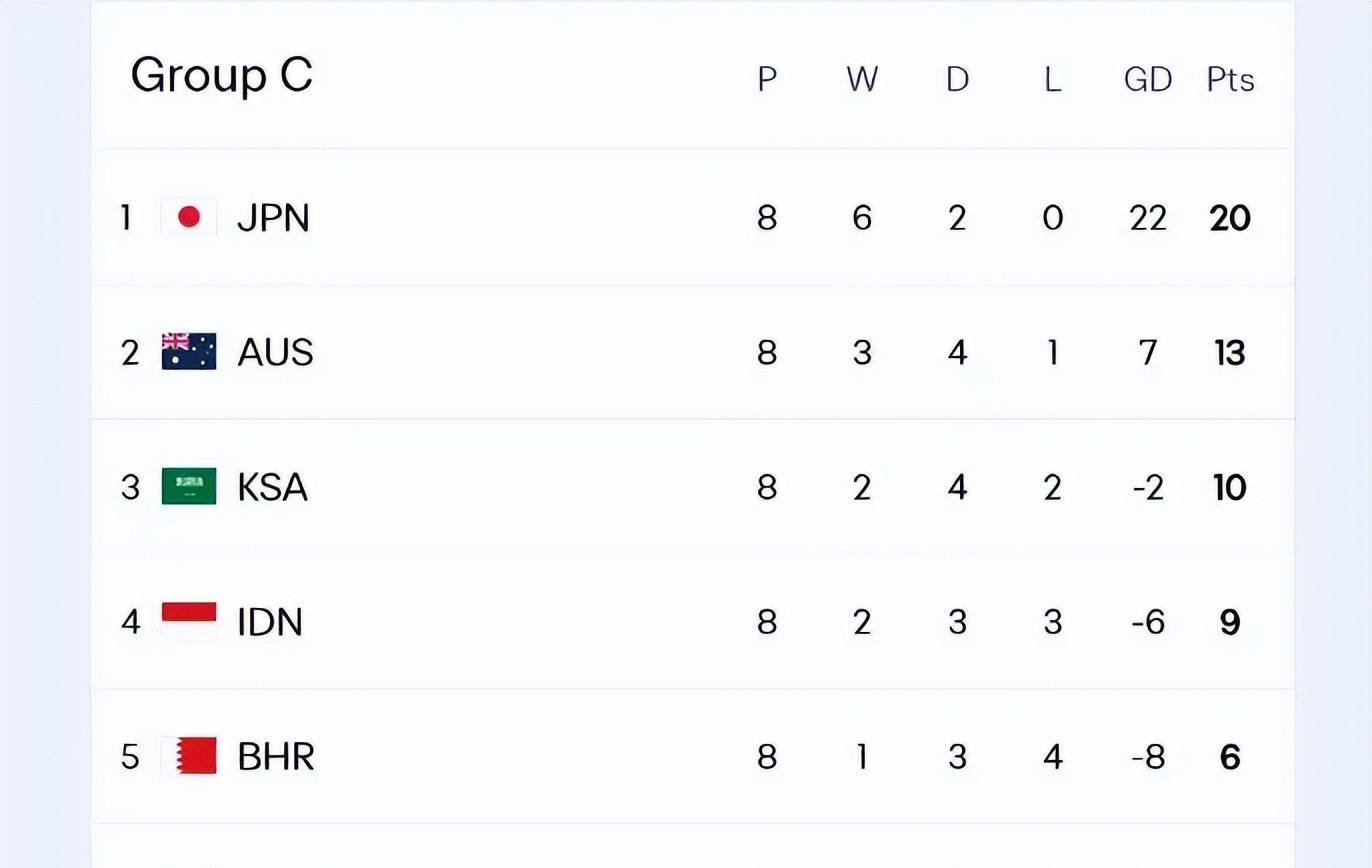This screenshot has height=868, width=1372.
Task: Click Australia's goal difference of 7
Action: pos(1147,352)
